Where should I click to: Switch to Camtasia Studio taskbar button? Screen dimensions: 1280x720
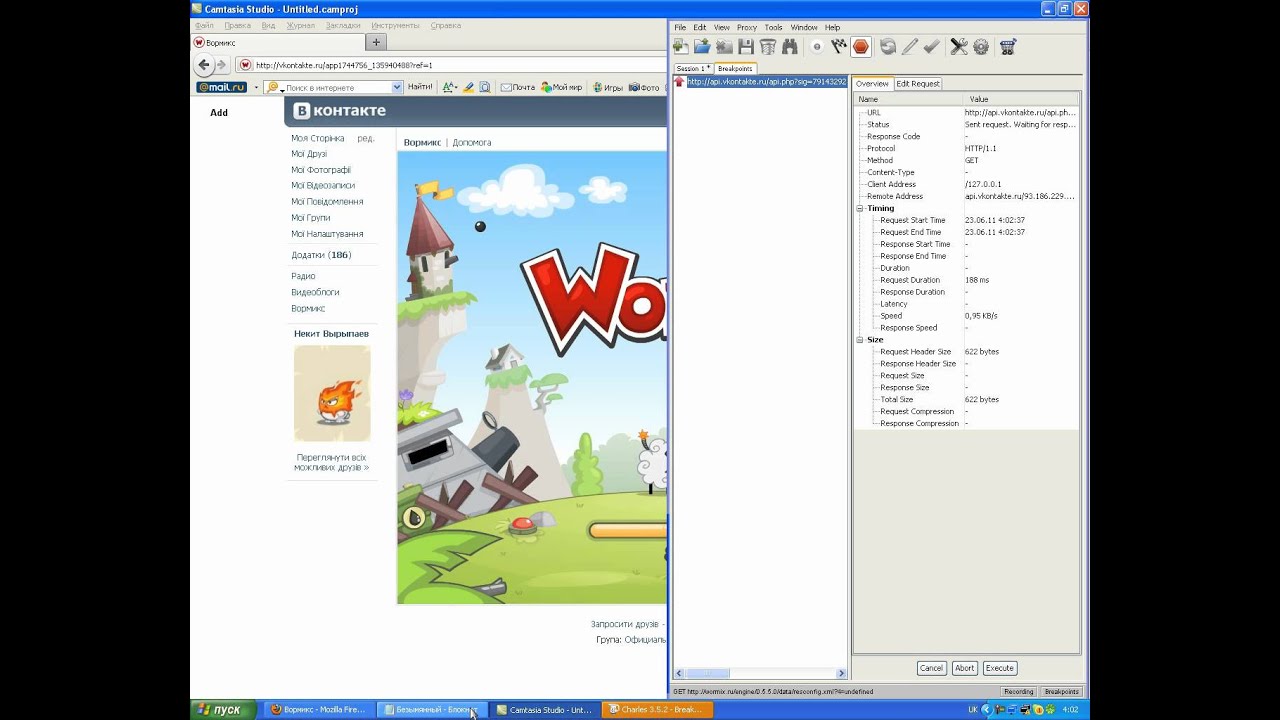545,710
